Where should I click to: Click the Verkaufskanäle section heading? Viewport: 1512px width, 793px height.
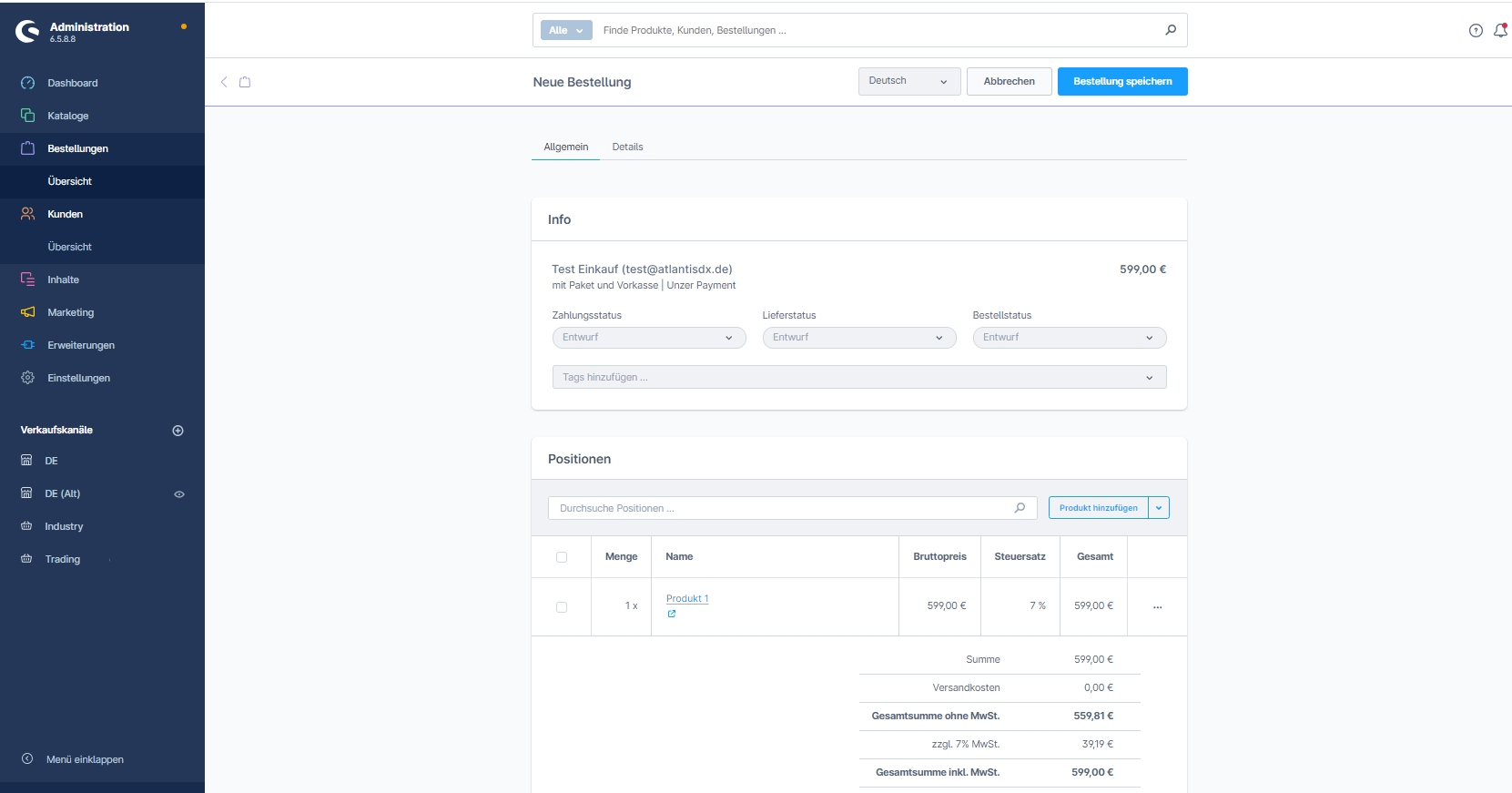(56, 430)
